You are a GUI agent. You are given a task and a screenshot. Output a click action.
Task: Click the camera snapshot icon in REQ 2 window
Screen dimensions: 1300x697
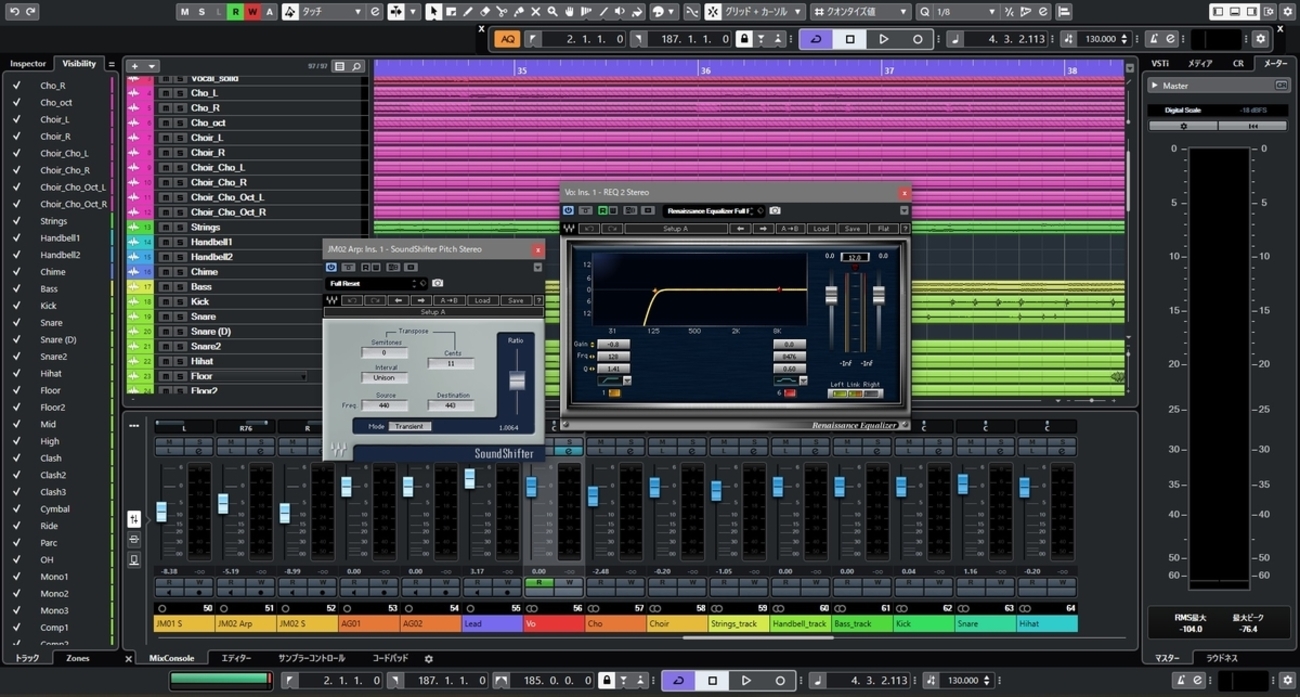point(775,211)
